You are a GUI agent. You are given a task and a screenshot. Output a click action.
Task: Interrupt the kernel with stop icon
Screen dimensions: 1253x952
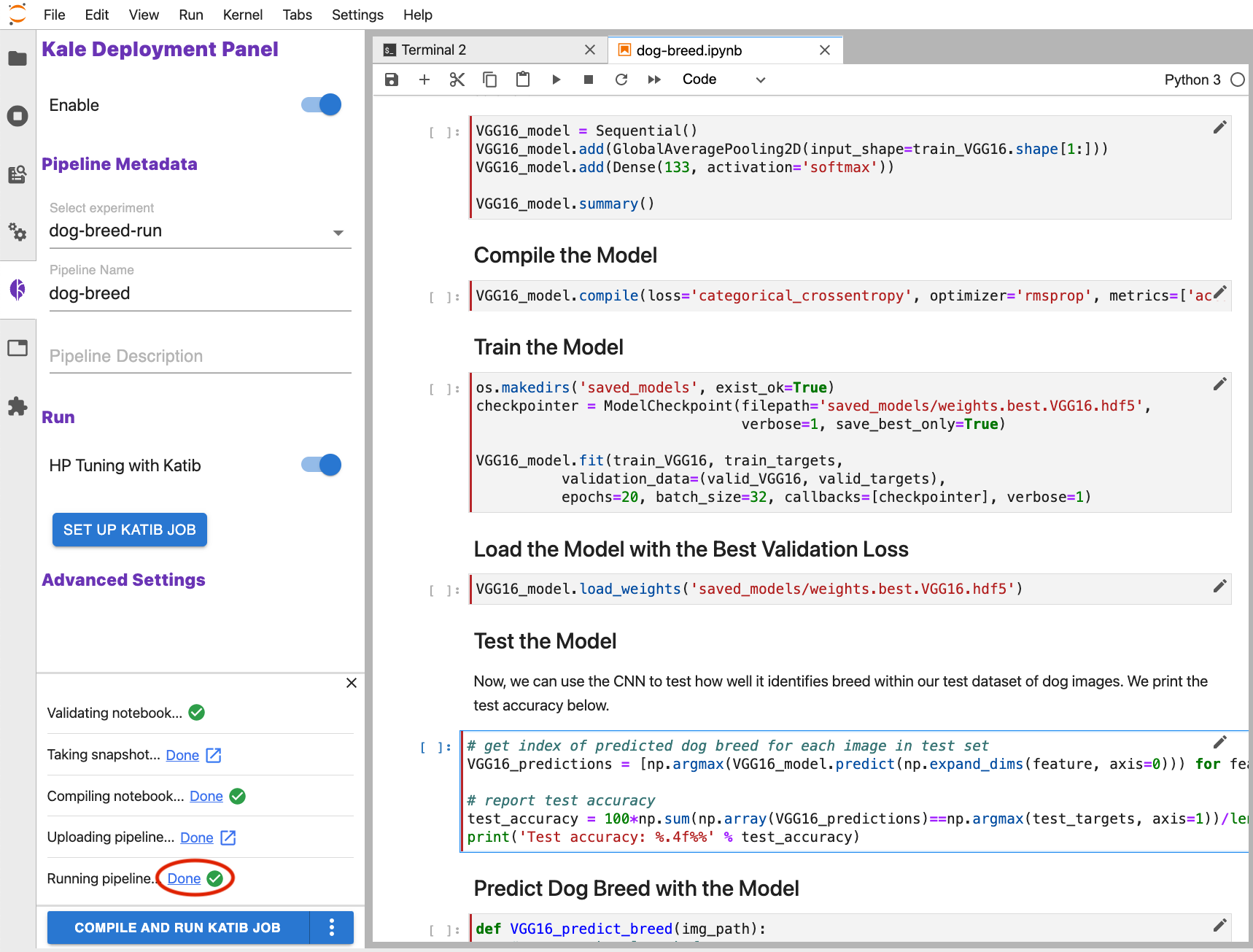(589, 80)
